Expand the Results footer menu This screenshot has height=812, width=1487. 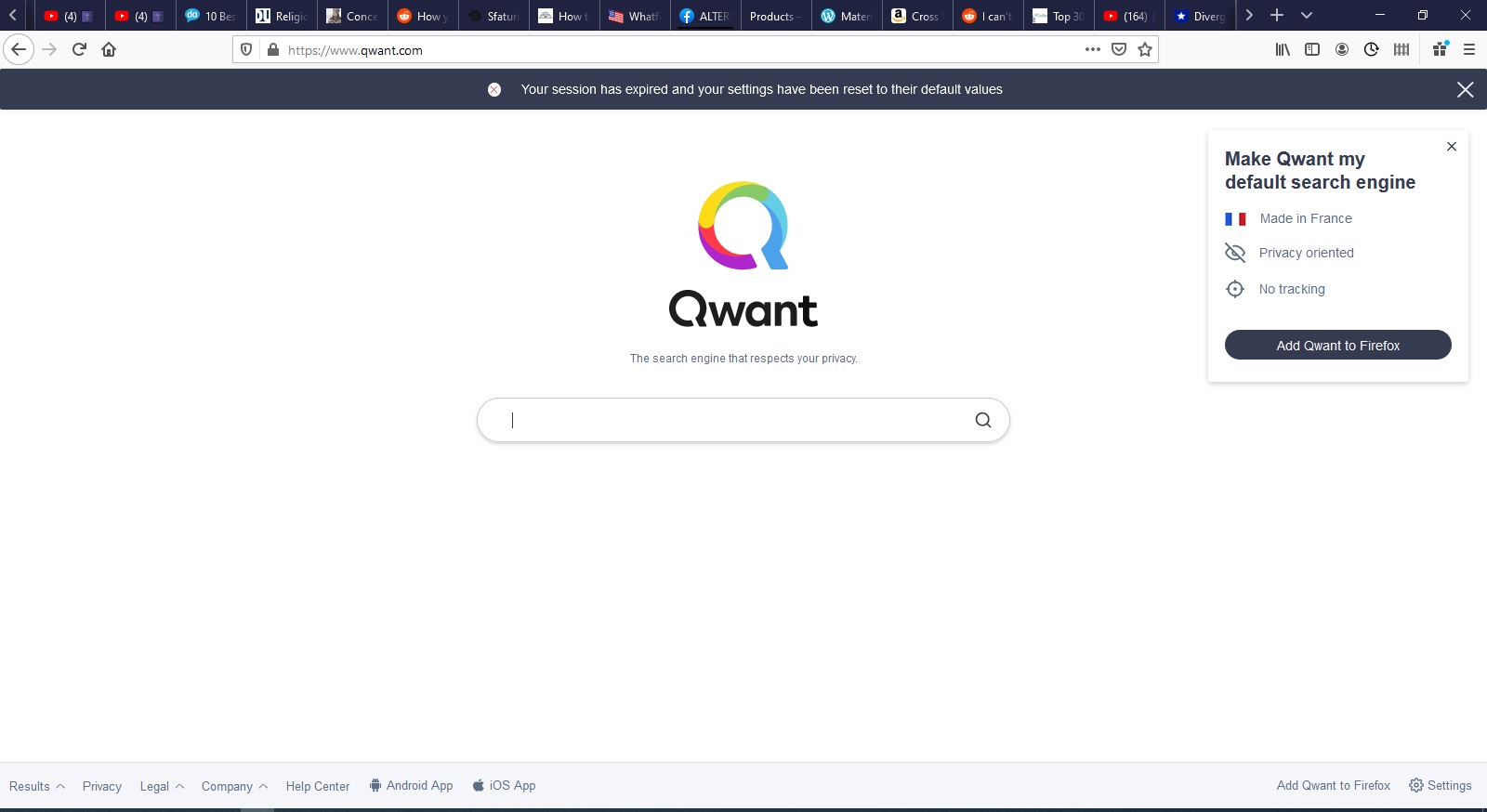[x=37, y=786]
